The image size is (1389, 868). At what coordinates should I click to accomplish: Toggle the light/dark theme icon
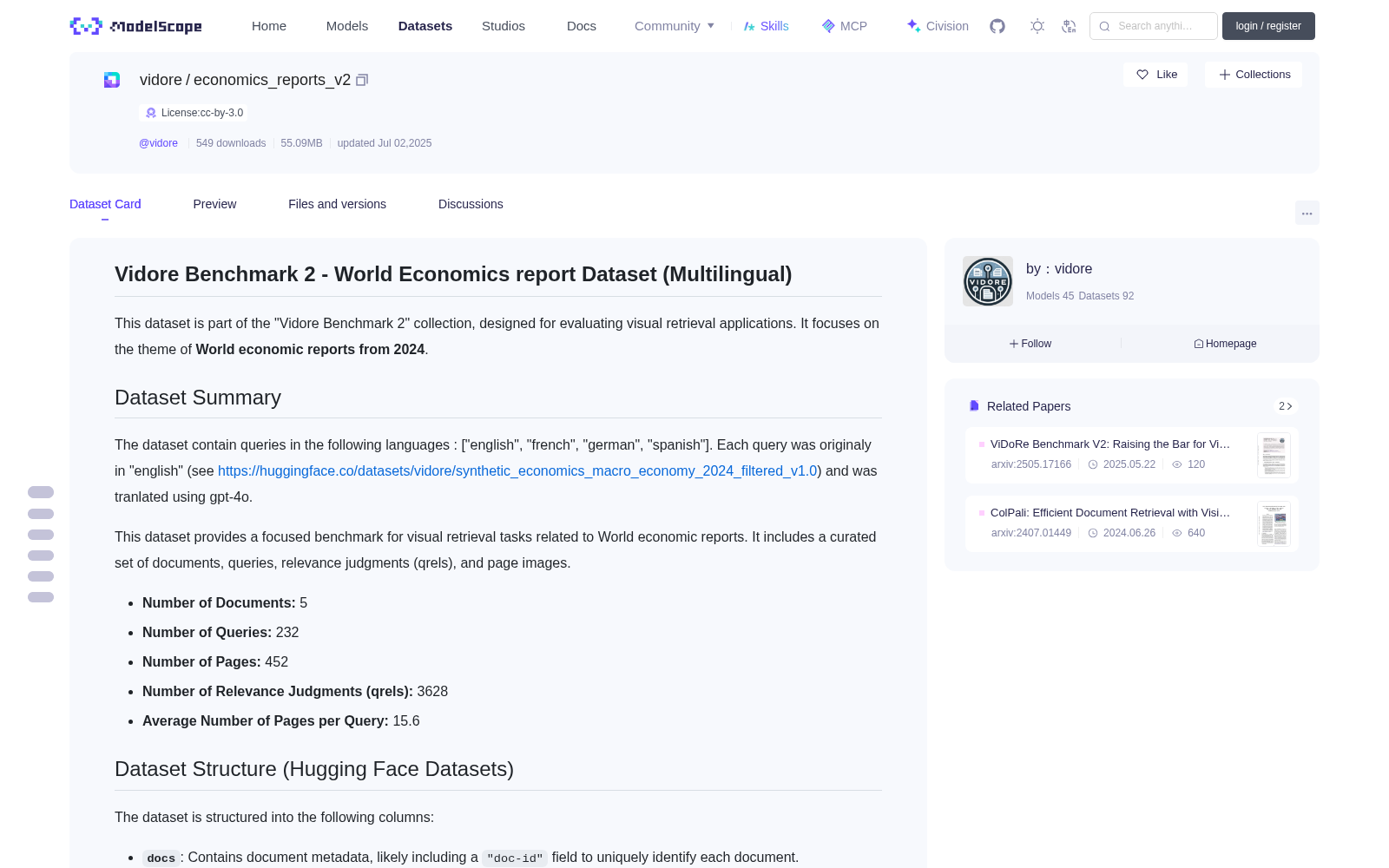pos(1037,26)
